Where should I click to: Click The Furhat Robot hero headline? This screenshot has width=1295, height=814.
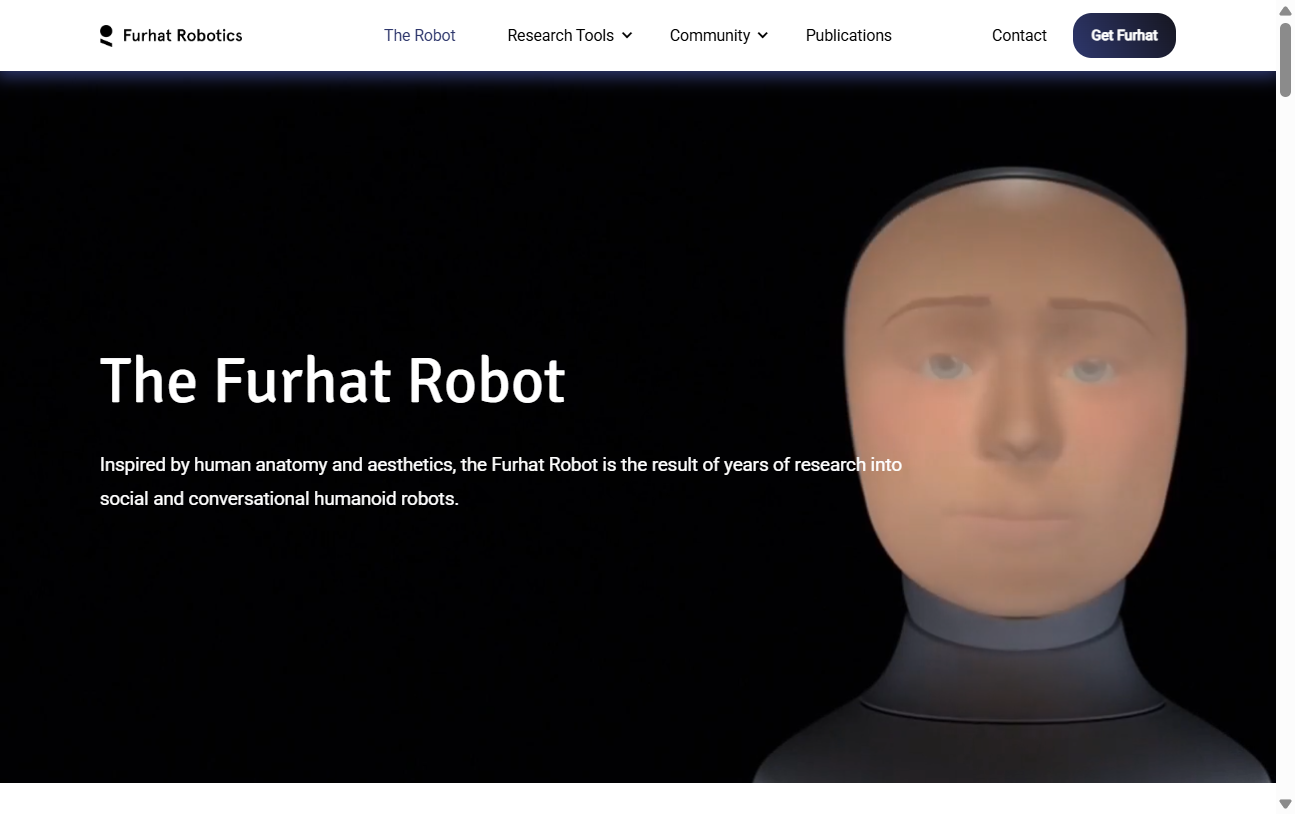332,382
